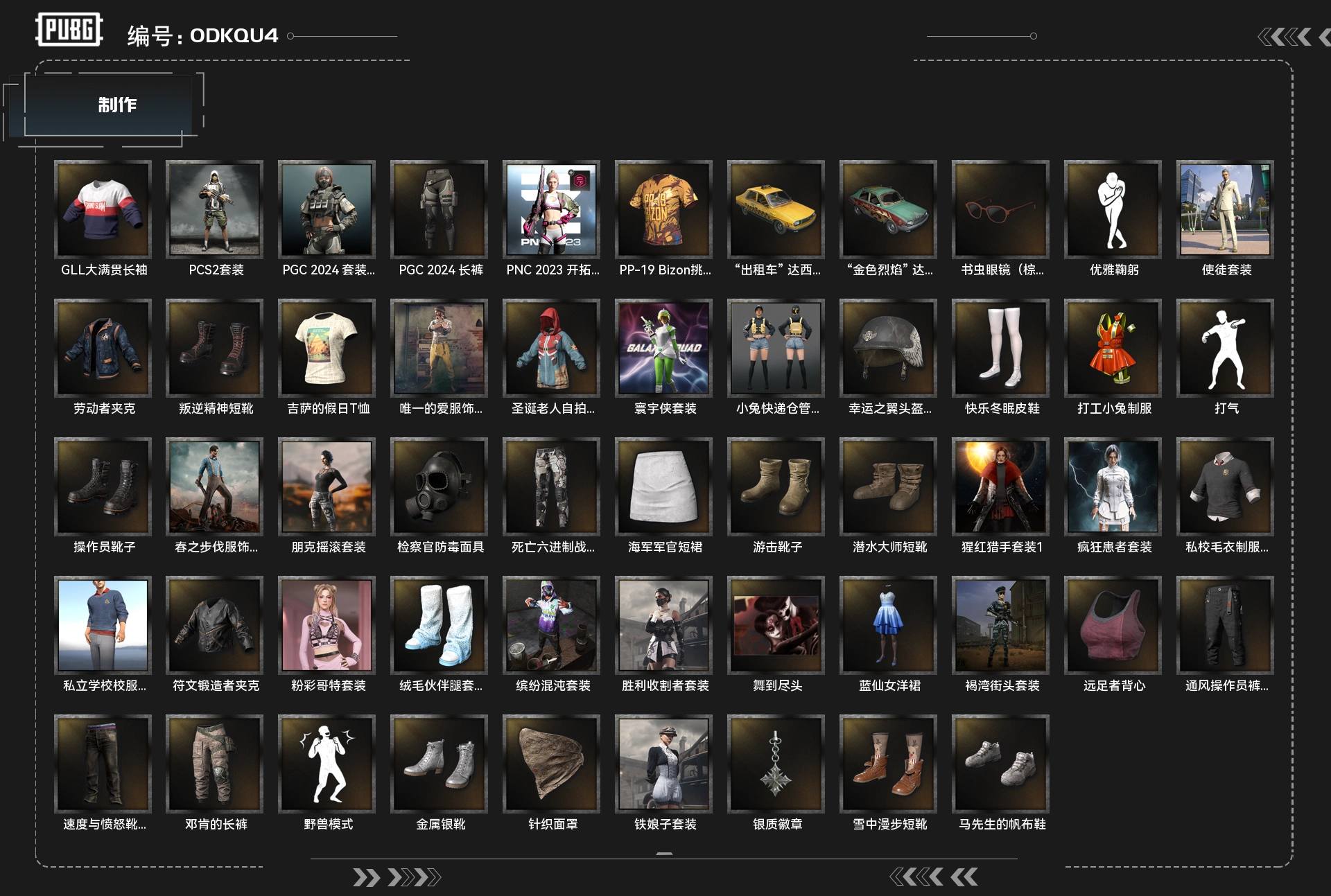The height and width of the screenshot is (896, 1331).
Task: Select the 邓肯的长裤 cargo pants
Action: click(215, 764)
